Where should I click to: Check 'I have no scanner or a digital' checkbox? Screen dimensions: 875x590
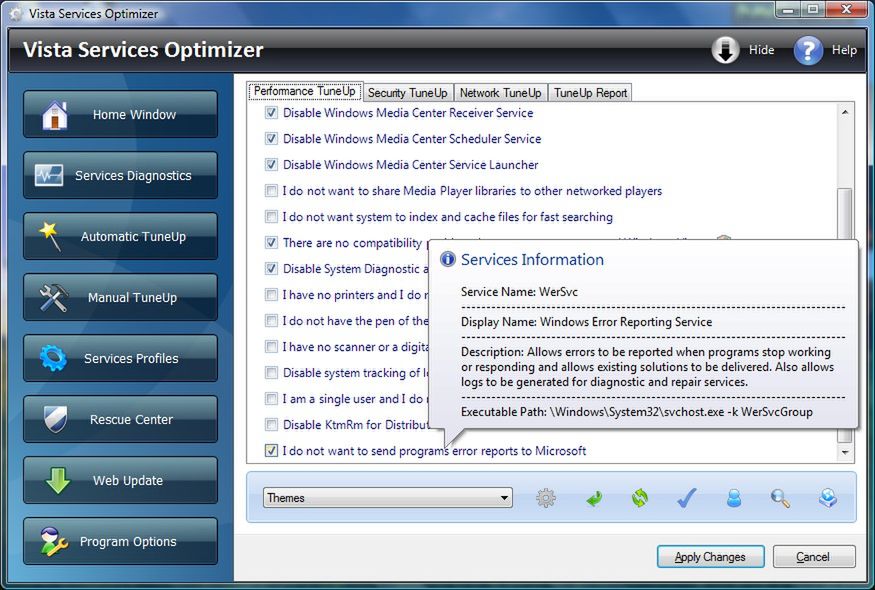click(x=271, y=347)
